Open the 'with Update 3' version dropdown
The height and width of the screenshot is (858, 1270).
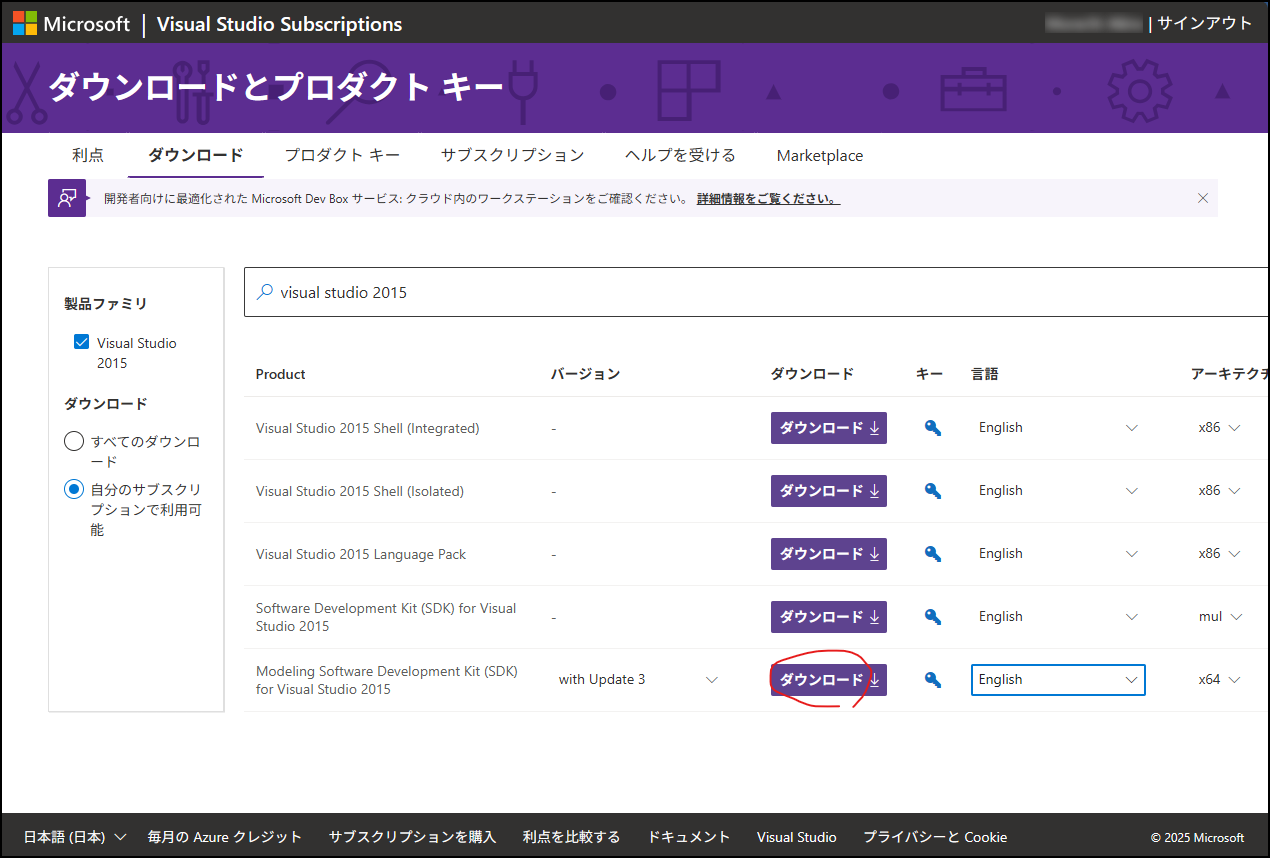click(638, 680)
